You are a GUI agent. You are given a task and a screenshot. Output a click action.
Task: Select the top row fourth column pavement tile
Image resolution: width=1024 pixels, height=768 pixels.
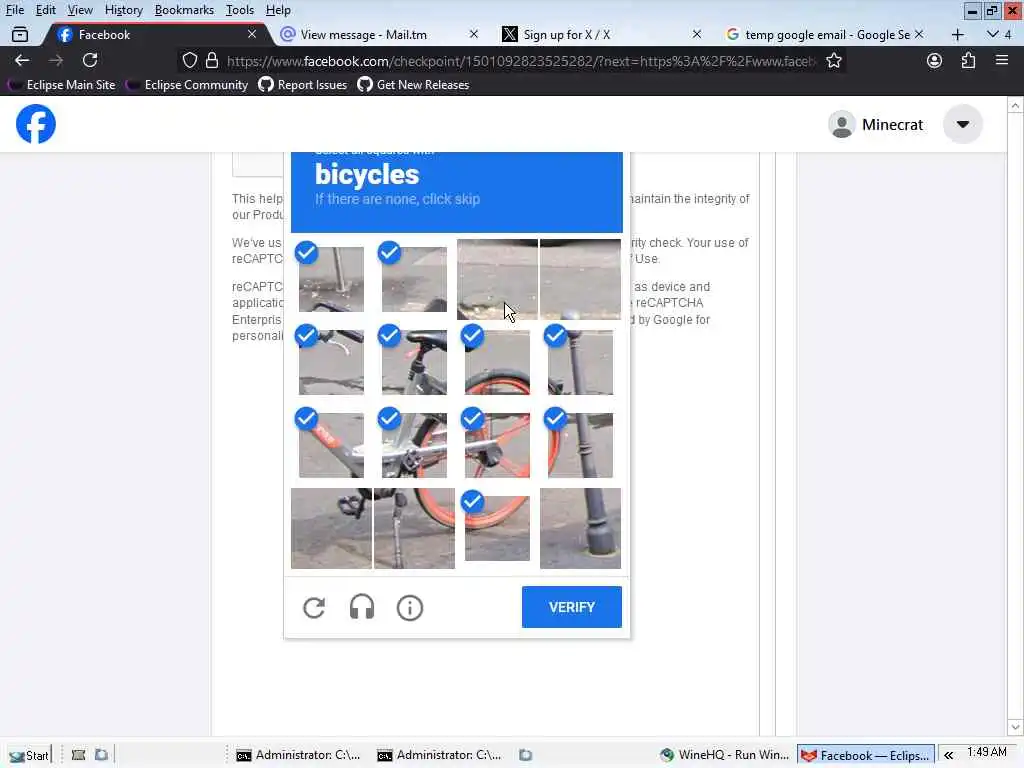pos(580,279)
